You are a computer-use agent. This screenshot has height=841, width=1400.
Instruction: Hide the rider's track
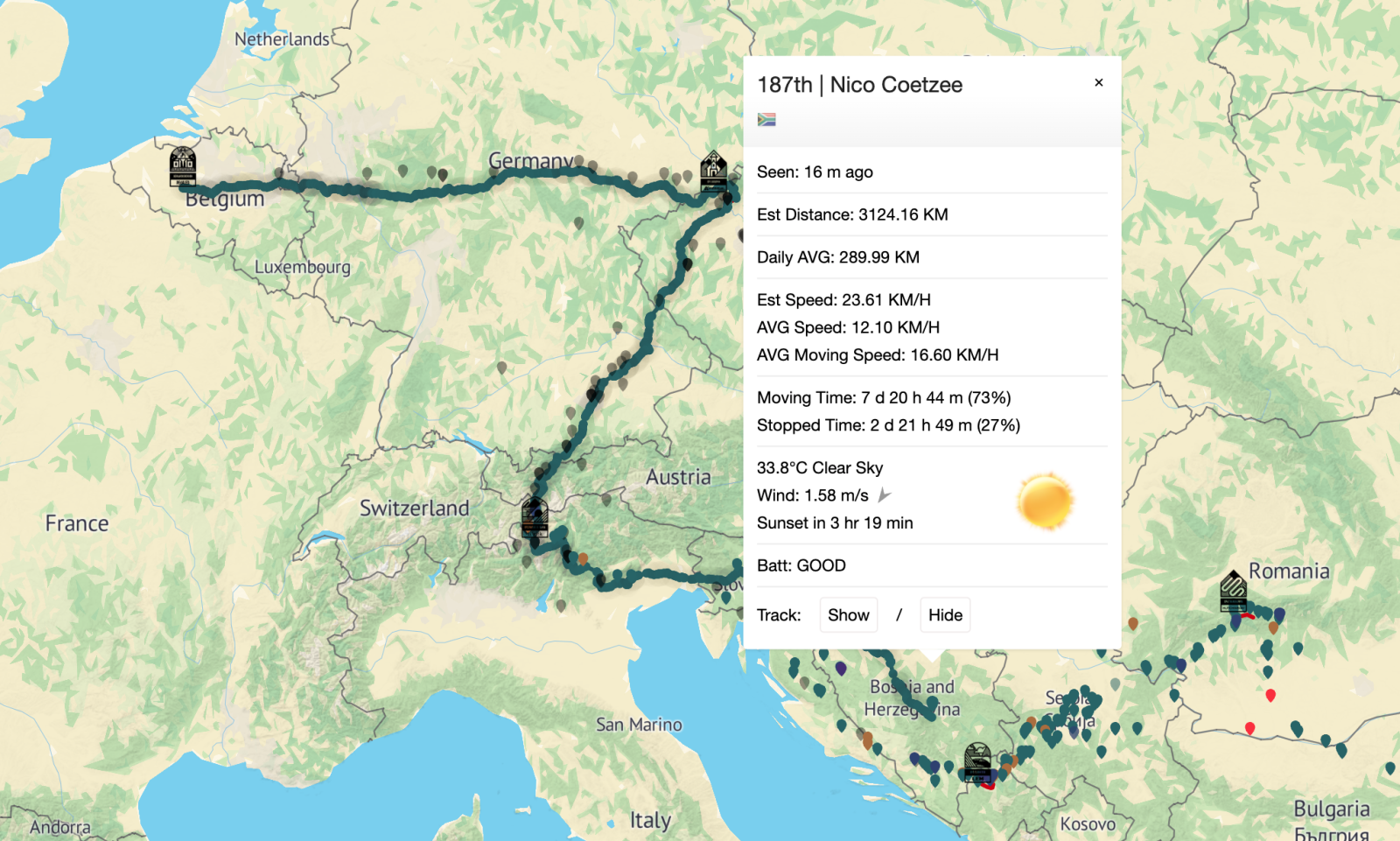945,615
